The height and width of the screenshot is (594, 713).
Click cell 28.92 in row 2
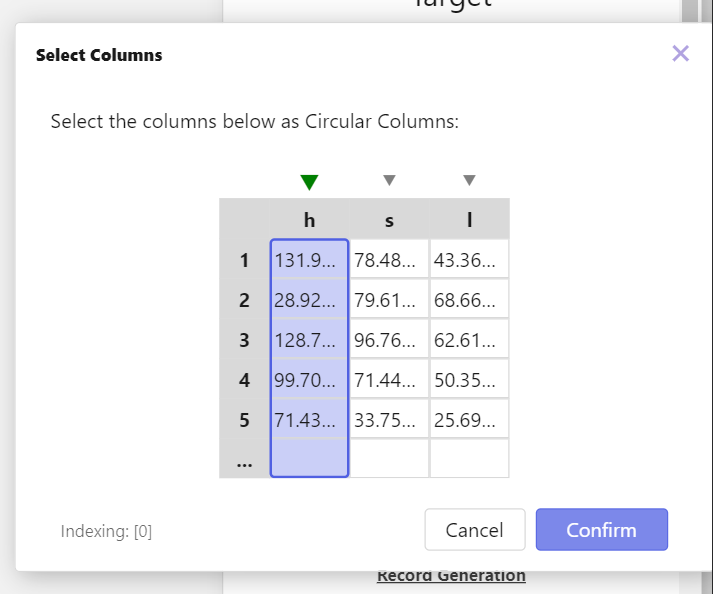(x=309, y=300)
